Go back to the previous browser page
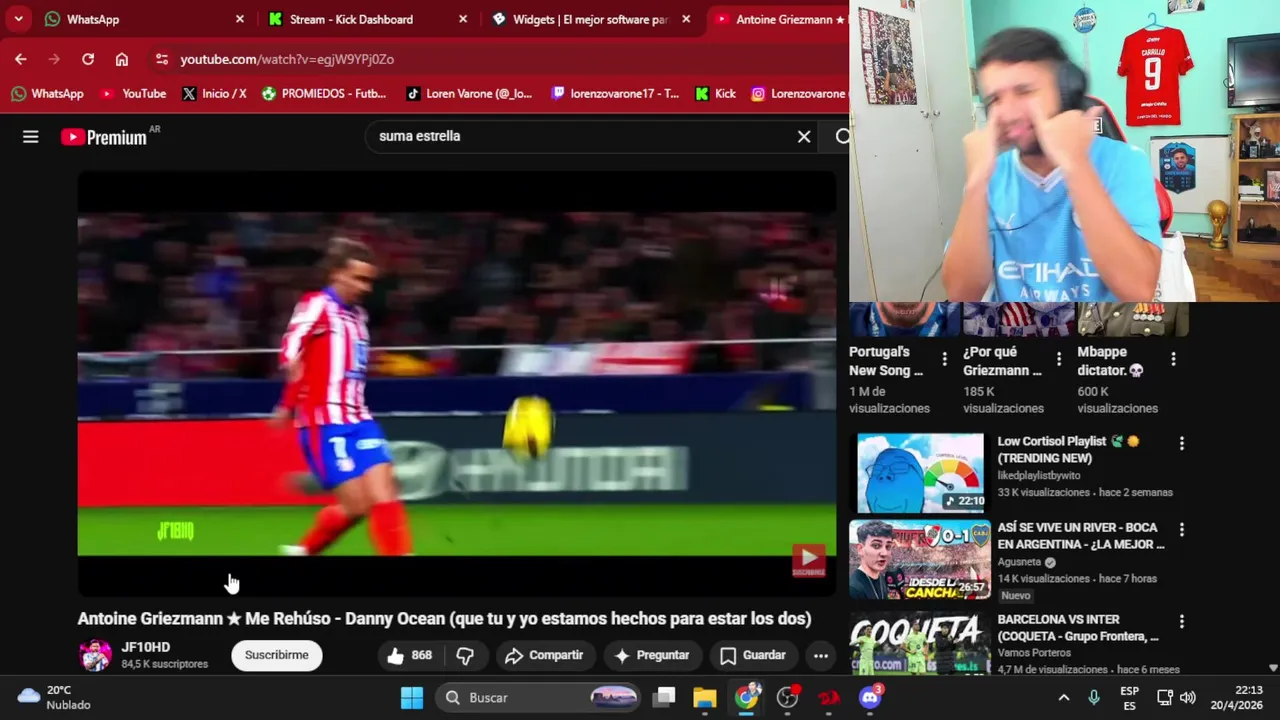1280x720 pixels. click(21, 59)
